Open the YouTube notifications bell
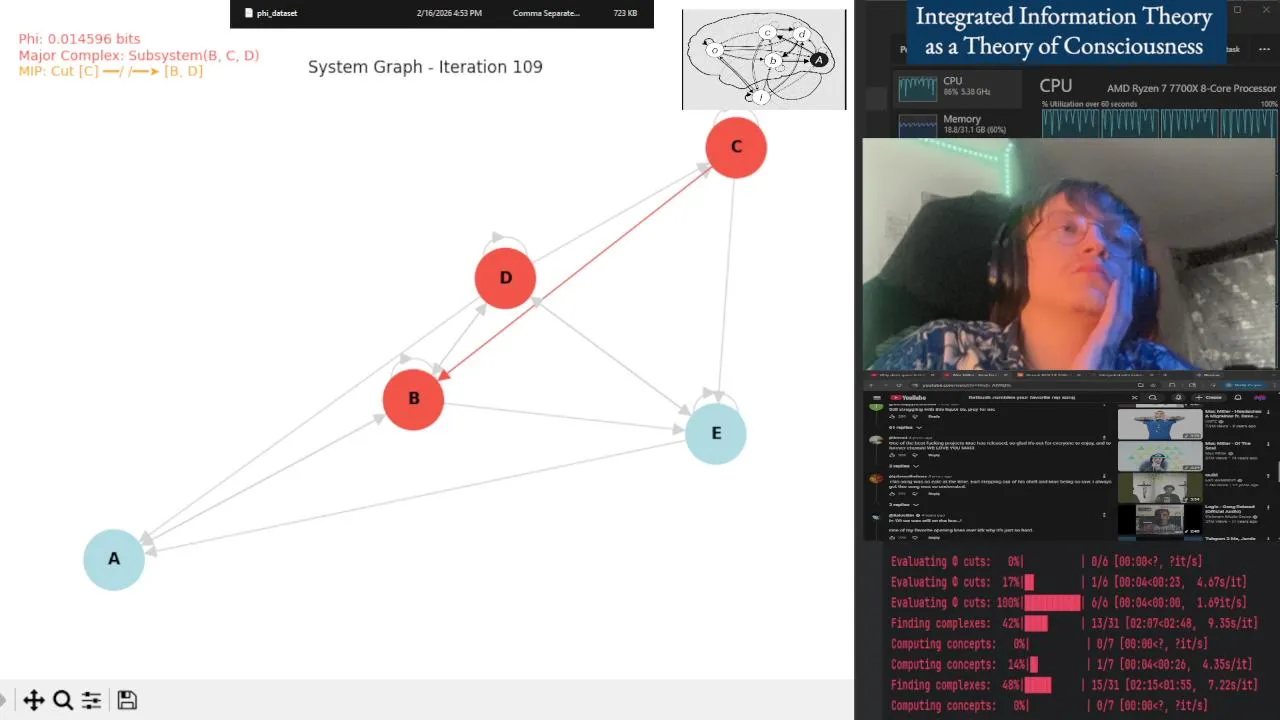Screen dimensions: 1280x720 1238,398
